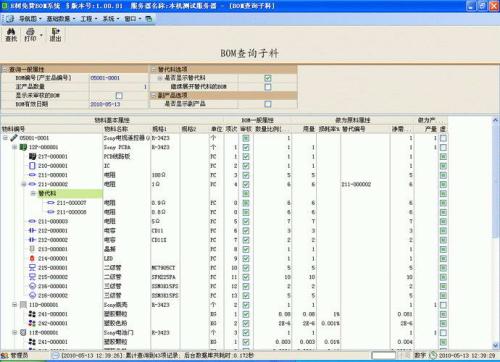The image size is (500, 362).
Task: Toggle the 是否显示替代料 checkbox
Action: click(x=268, y=78)
